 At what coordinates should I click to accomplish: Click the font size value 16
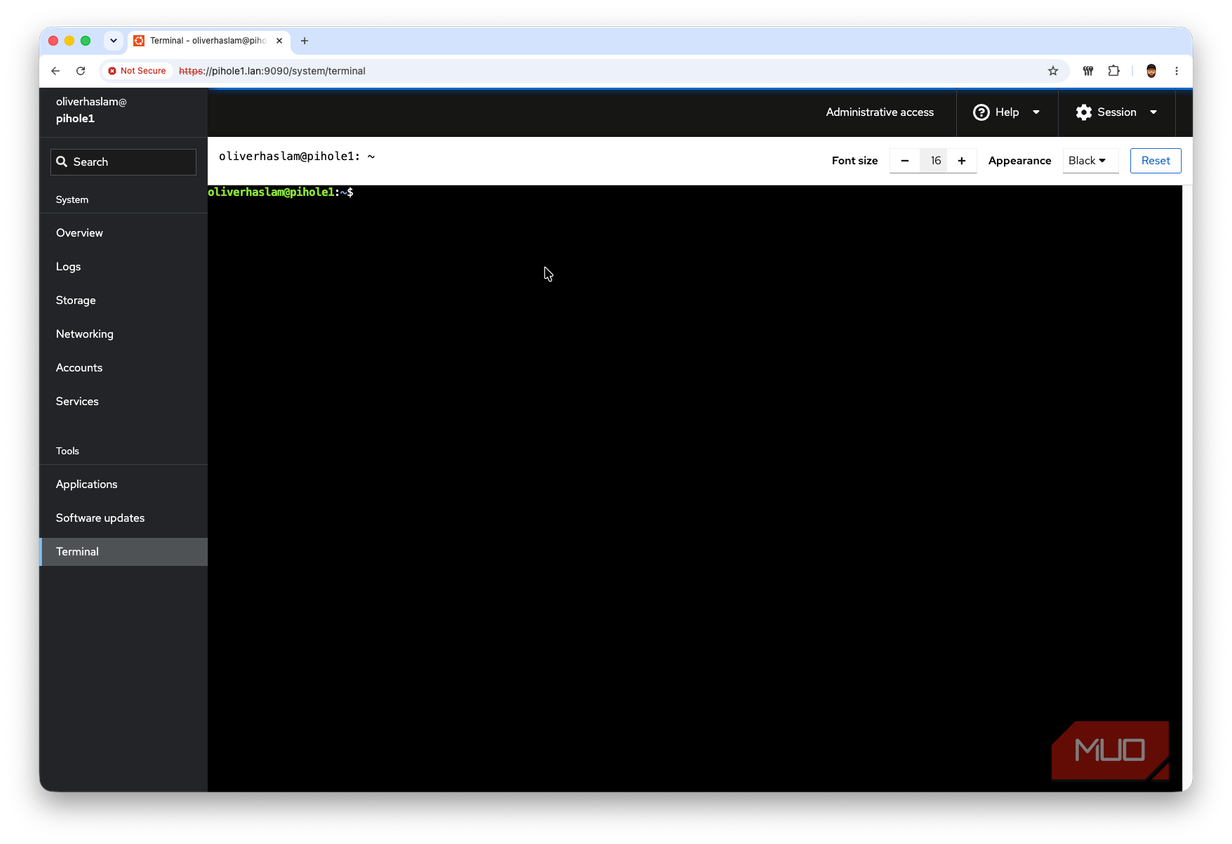click(x=934, y=161)
